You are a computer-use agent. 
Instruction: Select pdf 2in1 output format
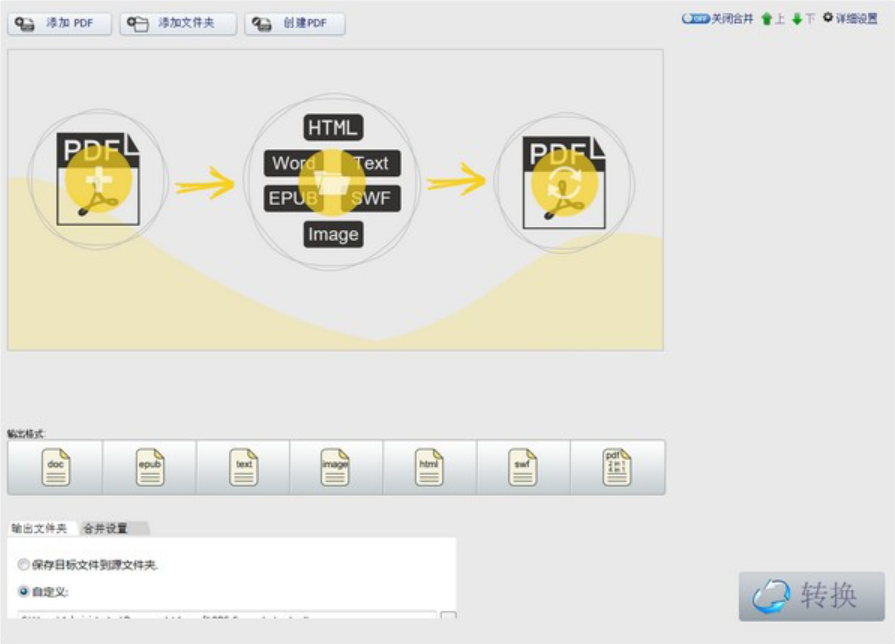tap(618, 467)
